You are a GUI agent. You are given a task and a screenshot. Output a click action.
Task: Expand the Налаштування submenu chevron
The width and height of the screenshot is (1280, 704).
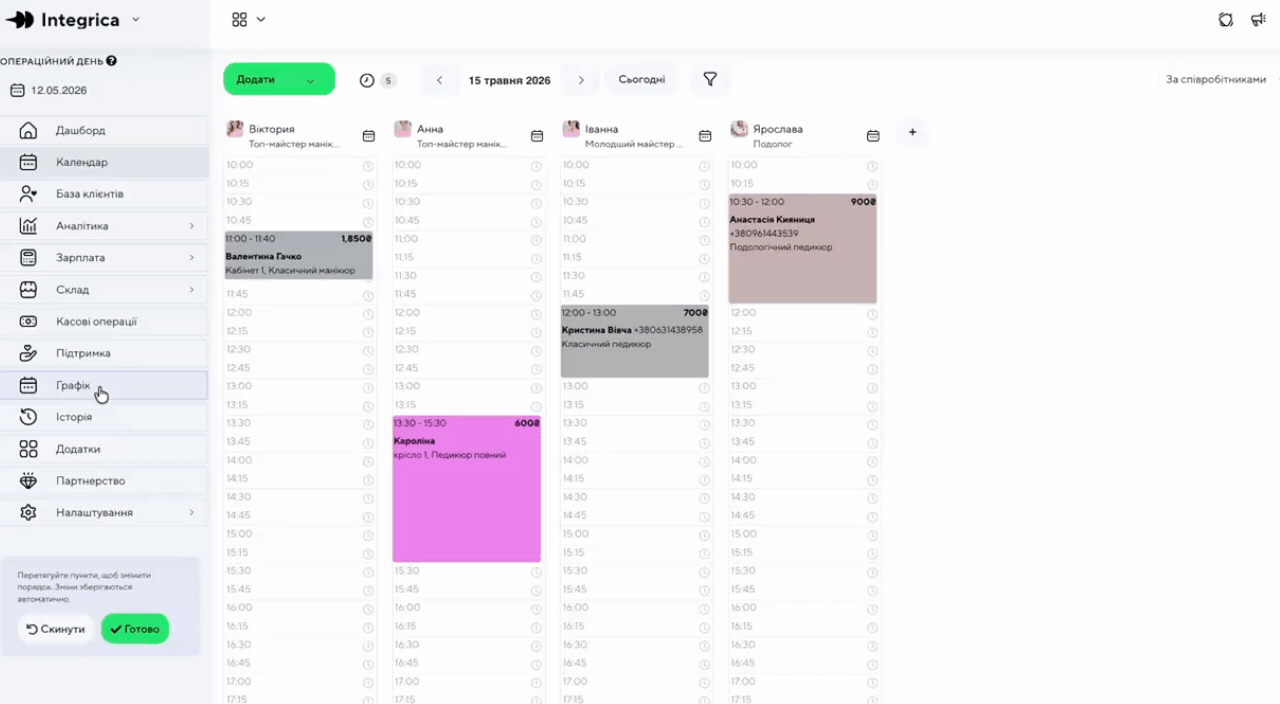(x=191, y=513)
